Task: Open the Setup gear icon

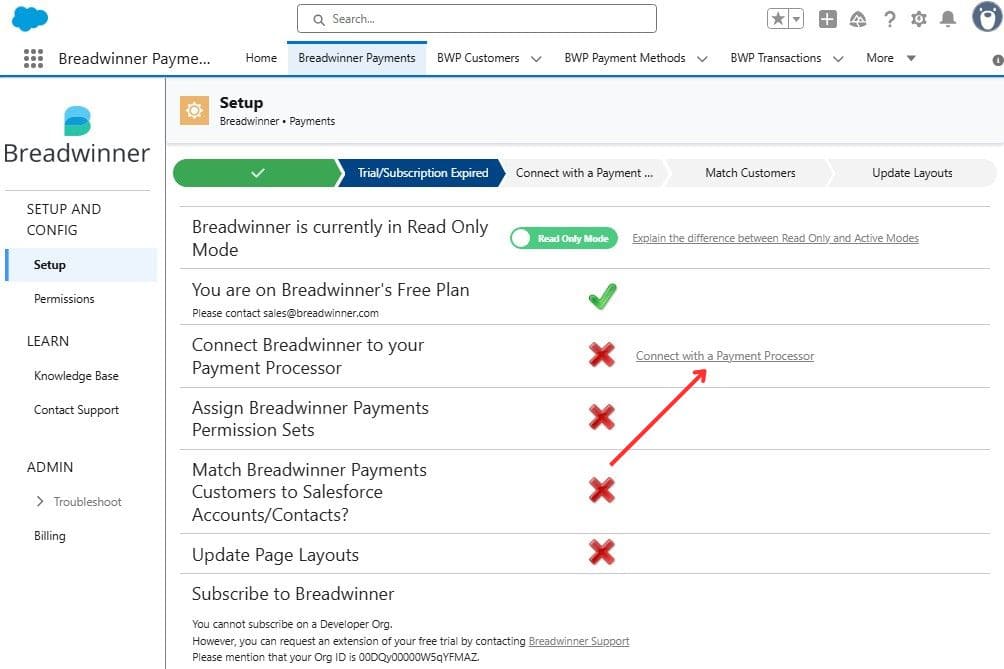Action: [x=919, y=19]
